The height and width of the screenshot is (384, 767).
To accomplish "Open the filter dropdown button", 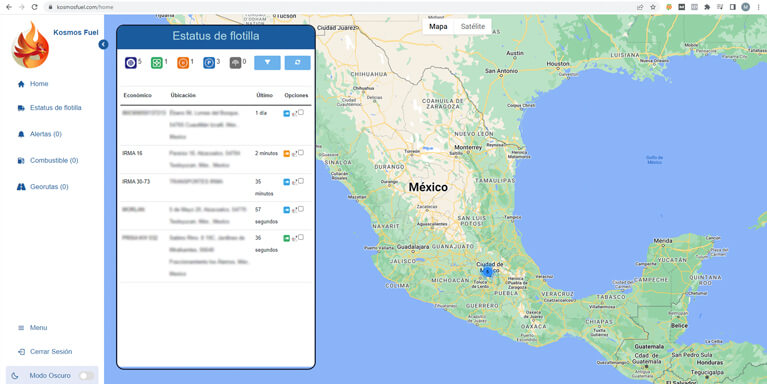I will tap(267, 63).
